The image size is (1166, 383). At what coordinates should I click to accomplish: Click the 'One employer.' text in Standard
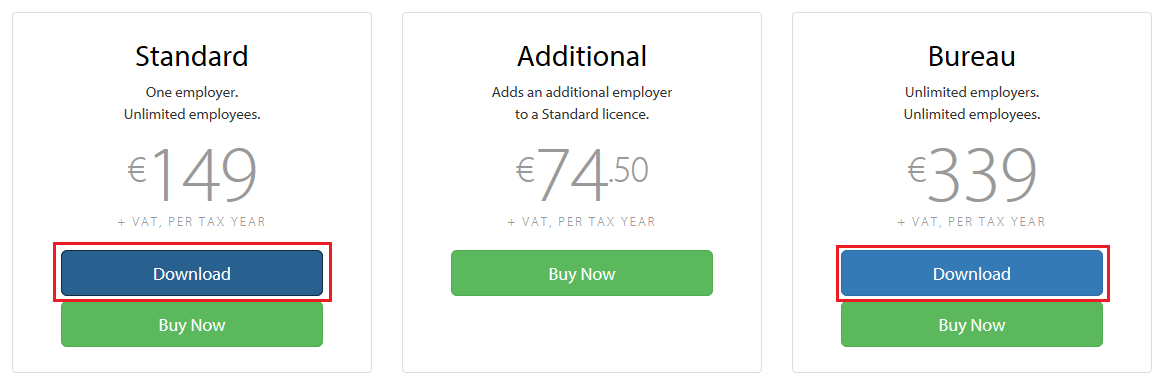[192, 94]
